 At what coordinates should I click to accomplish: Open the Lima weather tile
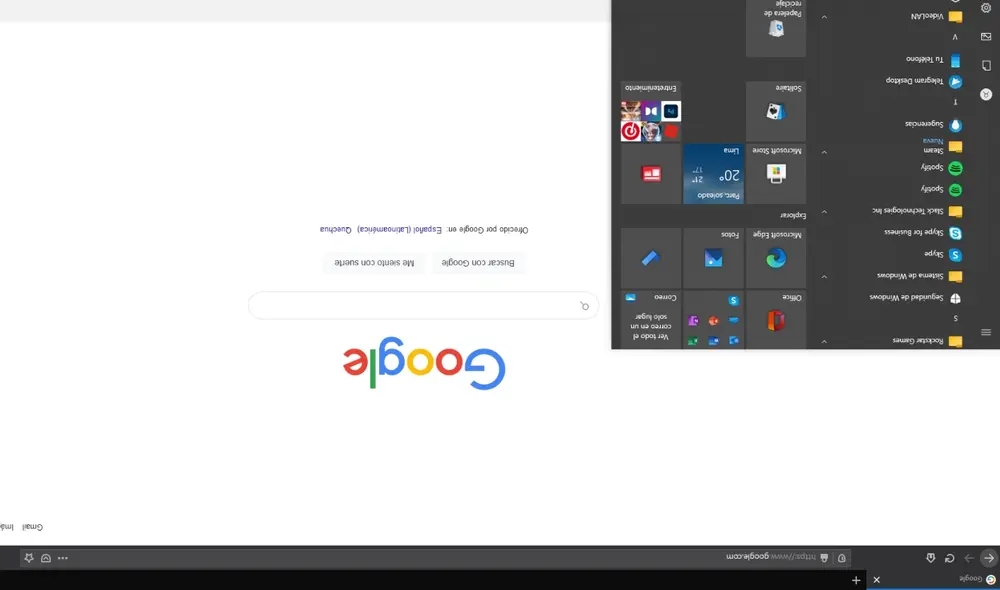714,173
